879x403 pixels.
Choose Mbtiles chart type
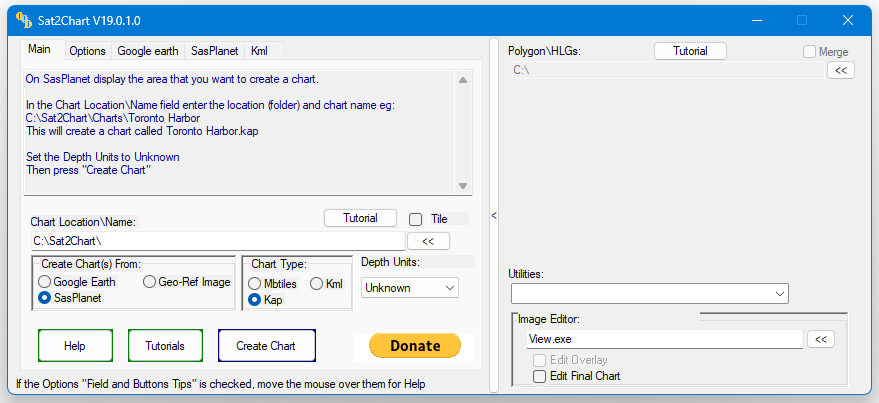[255, 284]
